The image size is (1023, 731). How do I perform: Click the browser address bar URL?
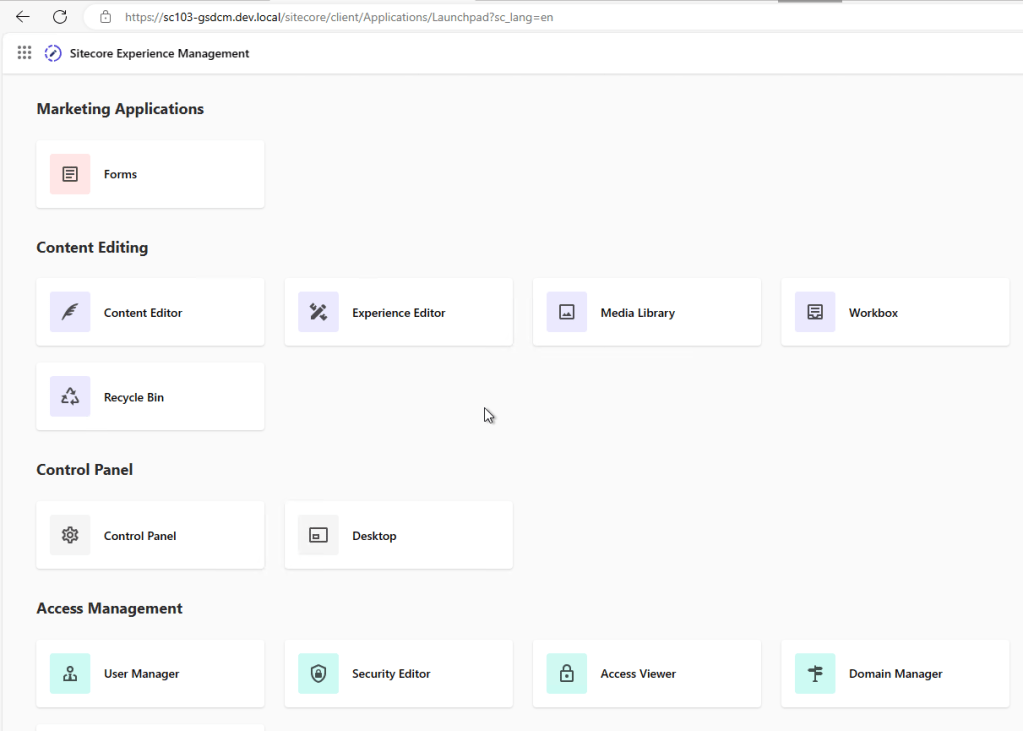340,17
